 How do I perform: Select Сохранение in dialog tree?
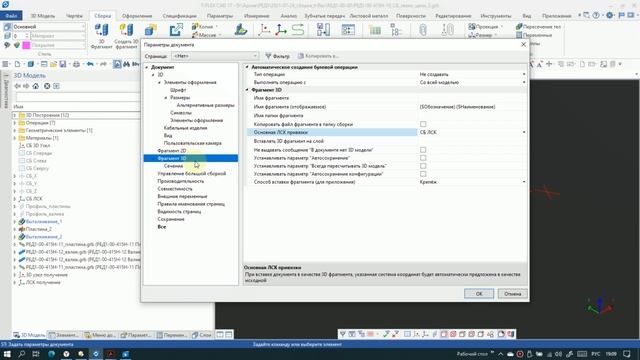[x=171, y=219]
